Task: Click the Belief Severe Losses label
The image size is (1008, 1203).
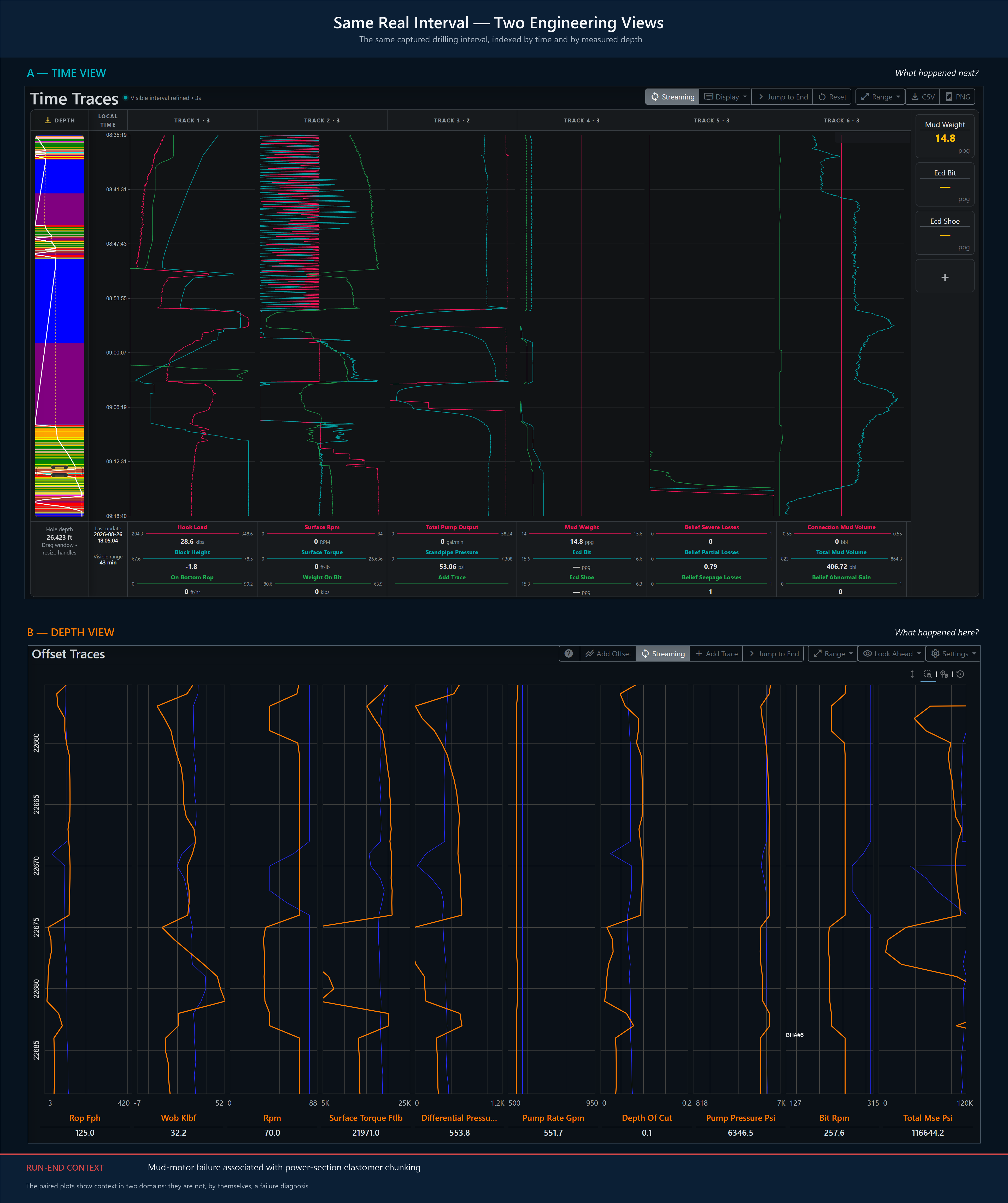Action: pos(712,527)
